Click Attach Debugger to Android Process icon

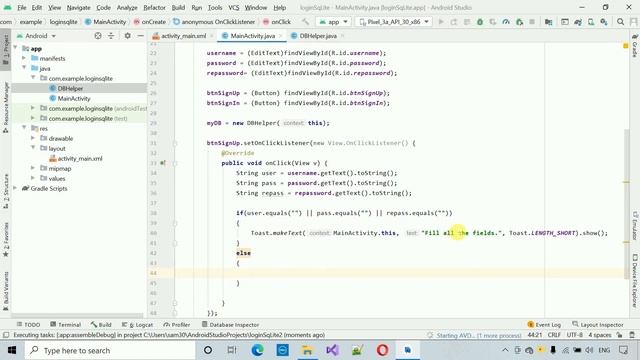pos(519,22)
